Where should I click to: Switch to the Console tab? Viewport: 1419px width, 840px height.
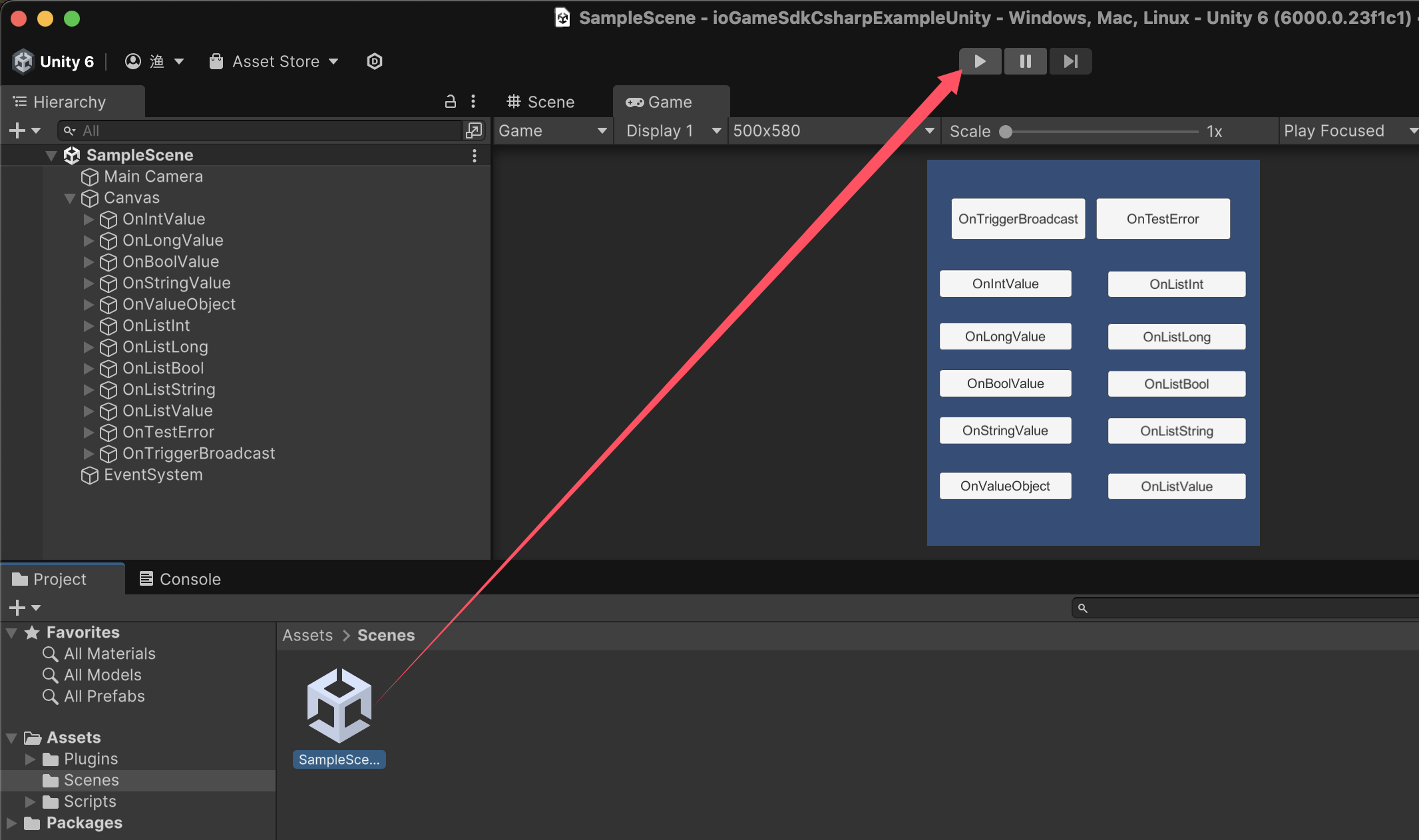[180, 579]
